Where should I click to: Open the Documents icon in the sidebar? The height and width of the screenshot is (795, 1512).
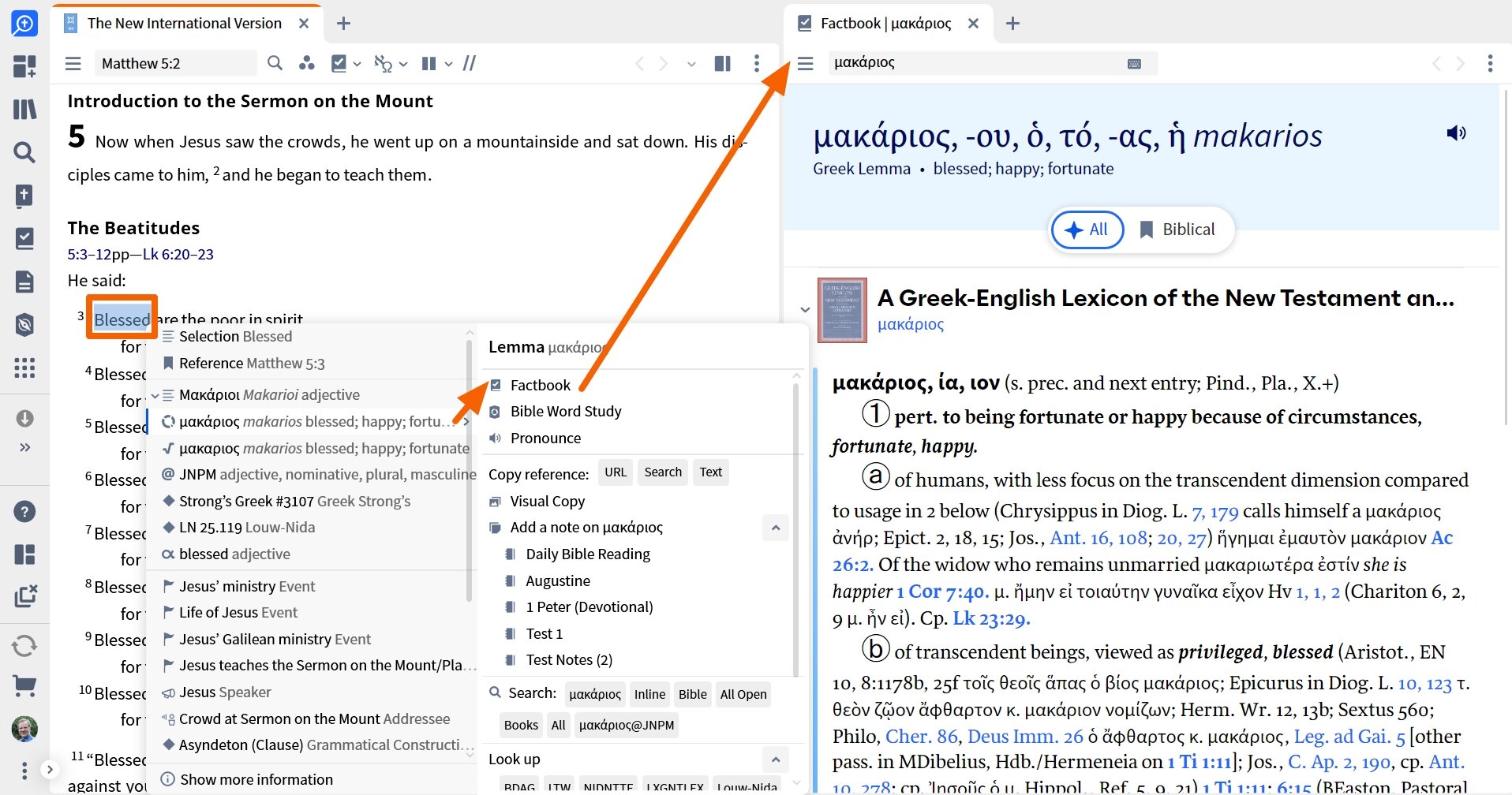coord(24,282)
